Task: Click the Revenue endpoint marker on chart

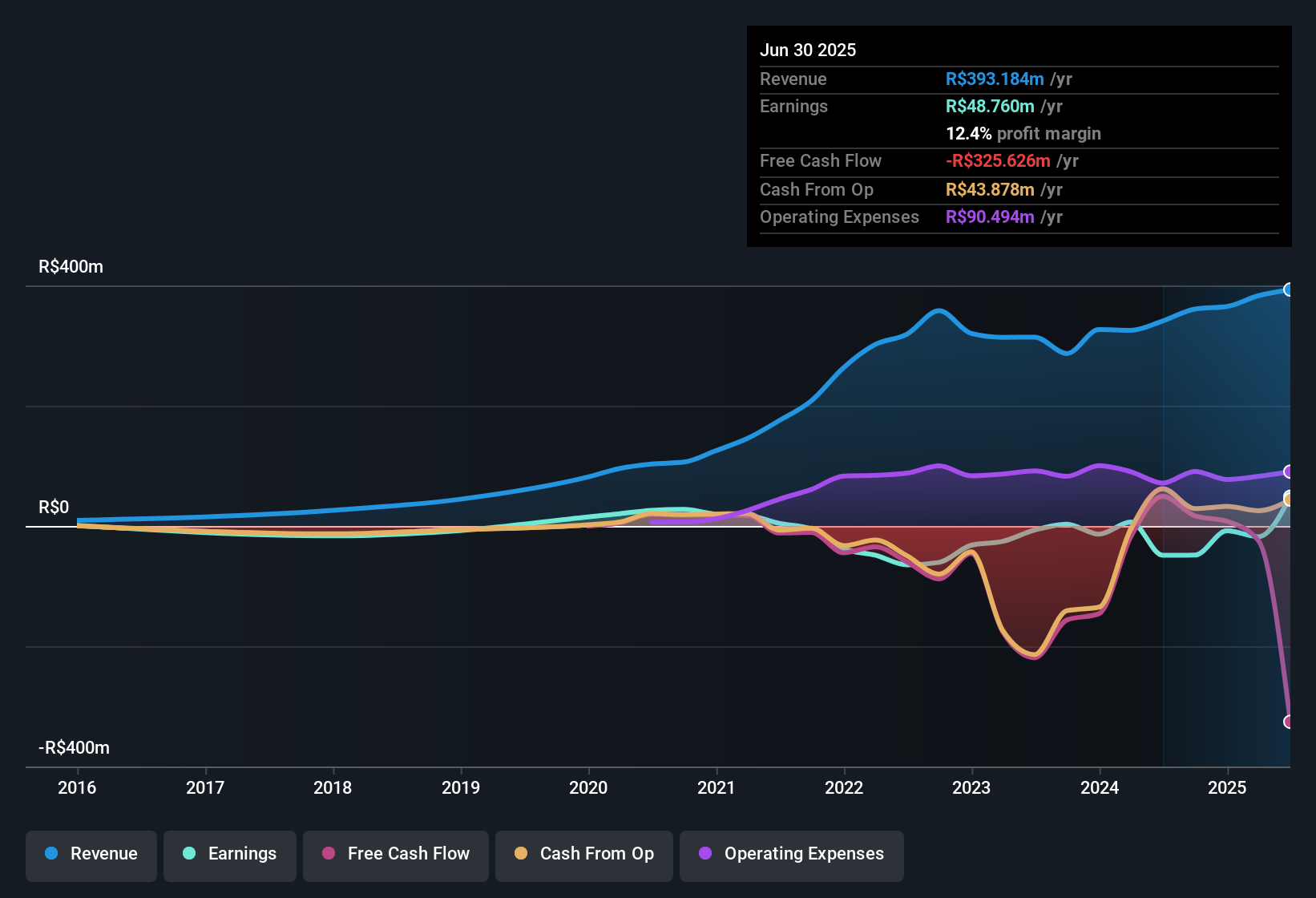Action: point(1289,289)
